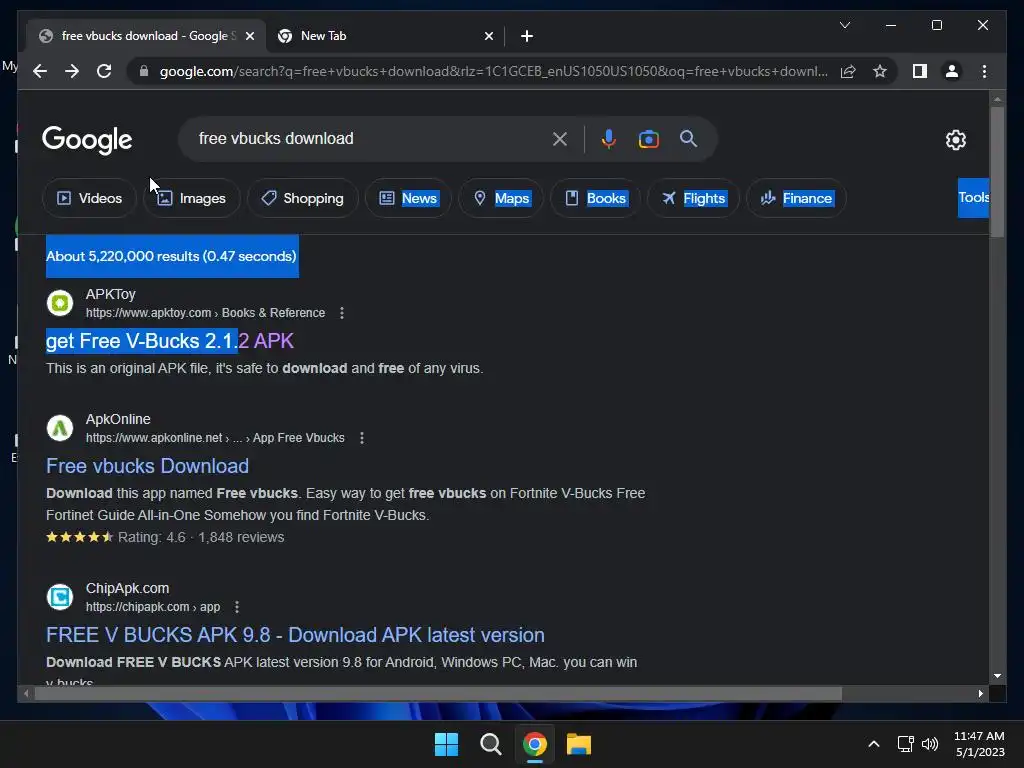This screenshot has width=1024, height=768.
Task: Go forward with the browser arrow
Action: (72, 71)
